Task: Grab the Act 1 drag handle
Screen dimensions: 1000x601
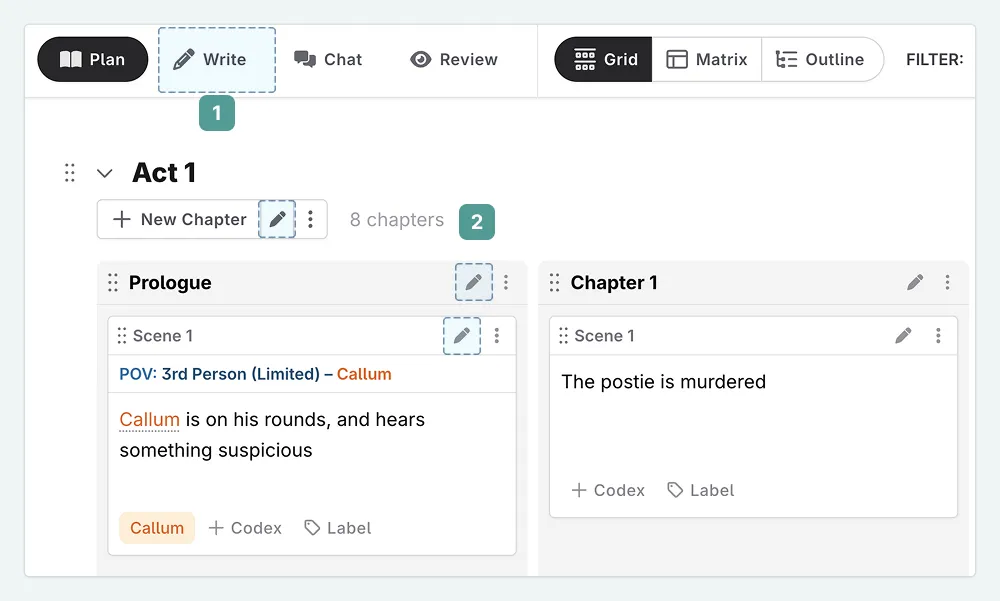Action: (x=70, y=173)
